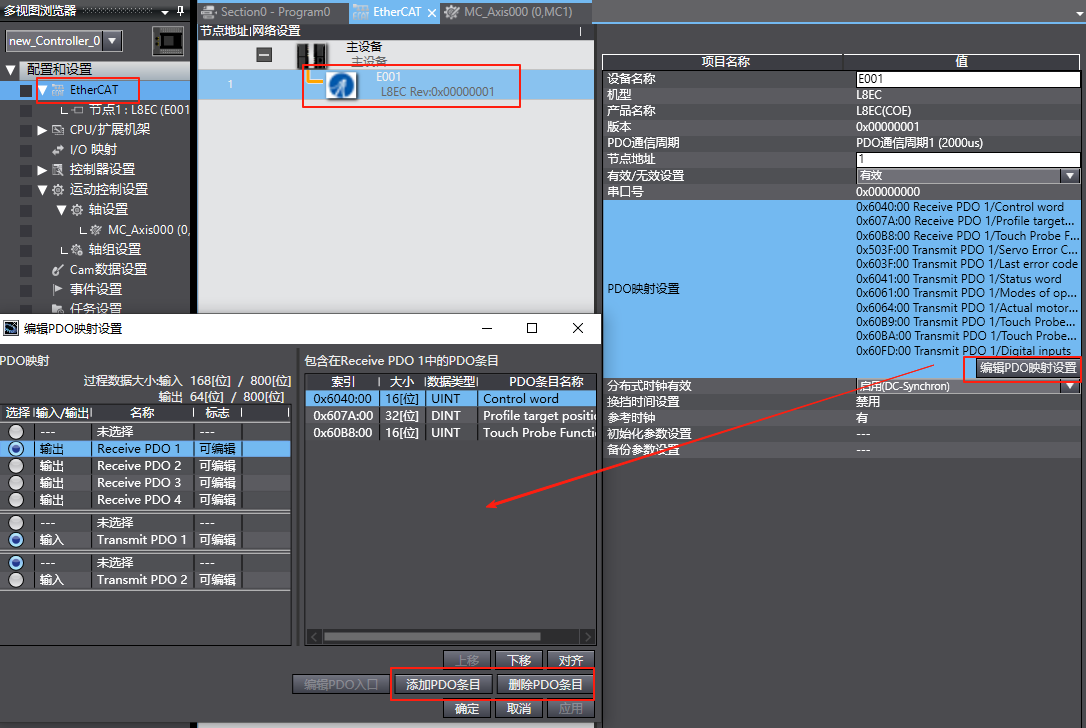Image resolution: width=1086 pixels, height=728 pixels.
Task: Select the Receive PDO 4 radio button
Action: coord(16,499)
